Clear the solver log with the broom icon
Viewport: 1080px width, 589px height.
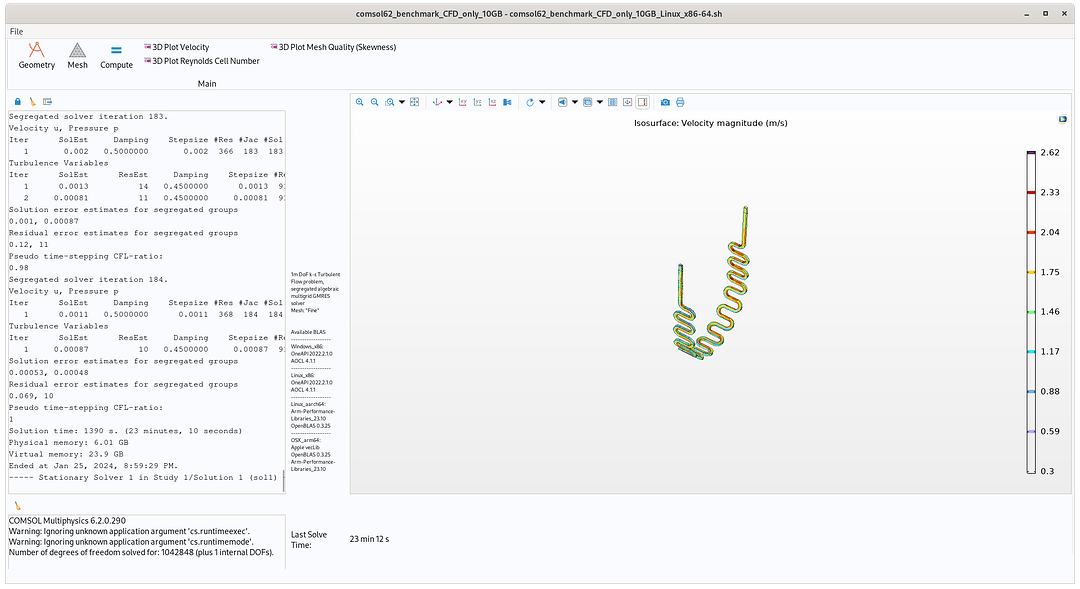31,101
